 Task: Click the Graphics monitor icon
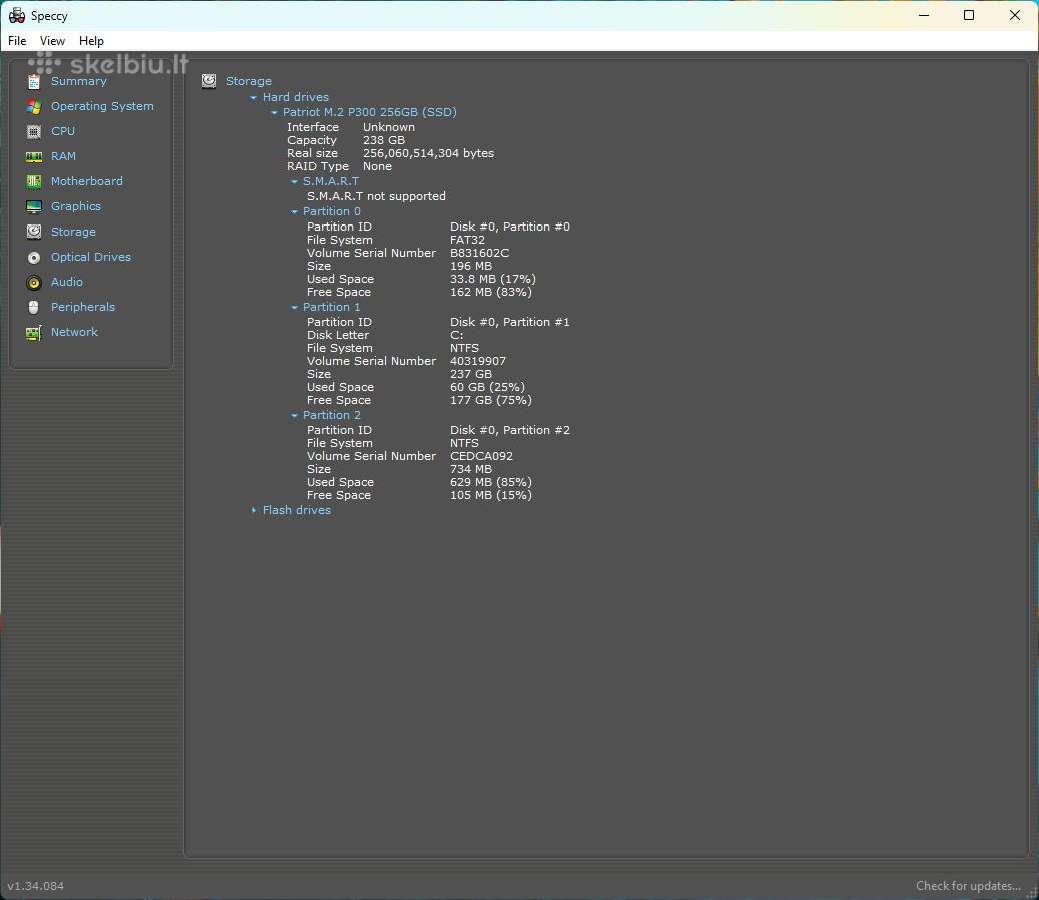tap(34, 207)
